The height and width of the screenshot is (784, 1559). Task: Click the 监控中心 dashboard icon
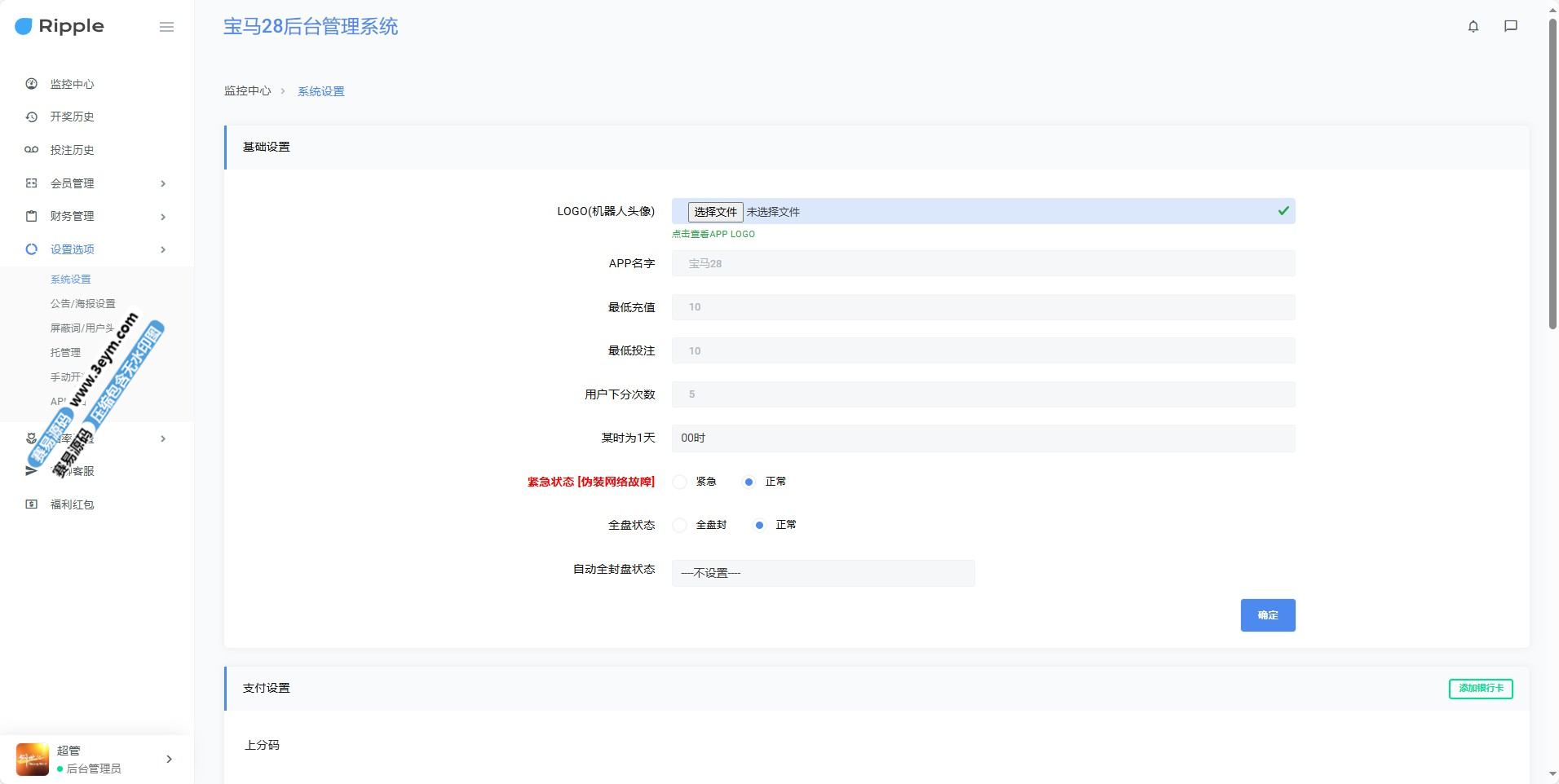[32, 84]
